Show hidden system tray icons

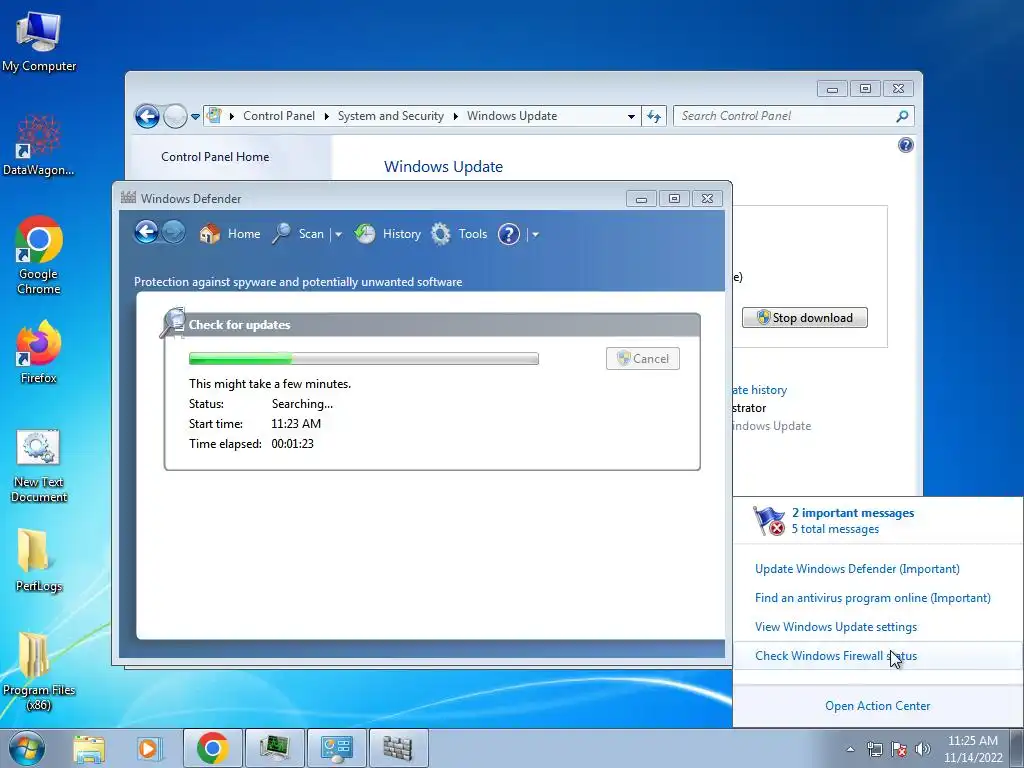click(x=850, y=750)
